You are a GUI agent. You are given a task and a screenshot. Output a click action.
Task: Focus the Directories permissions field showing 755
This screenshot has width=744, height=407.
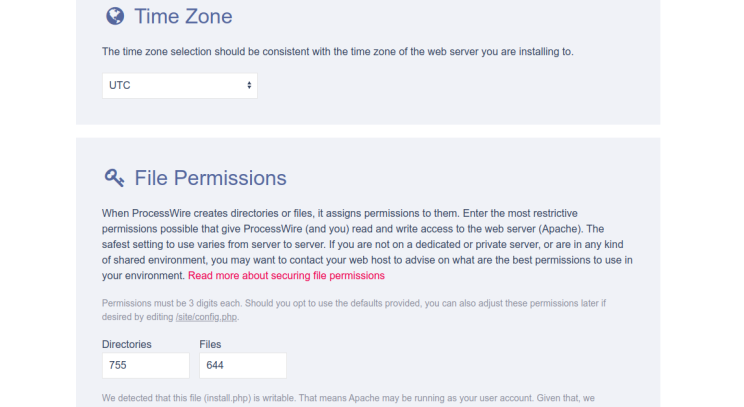coord(141,365)
